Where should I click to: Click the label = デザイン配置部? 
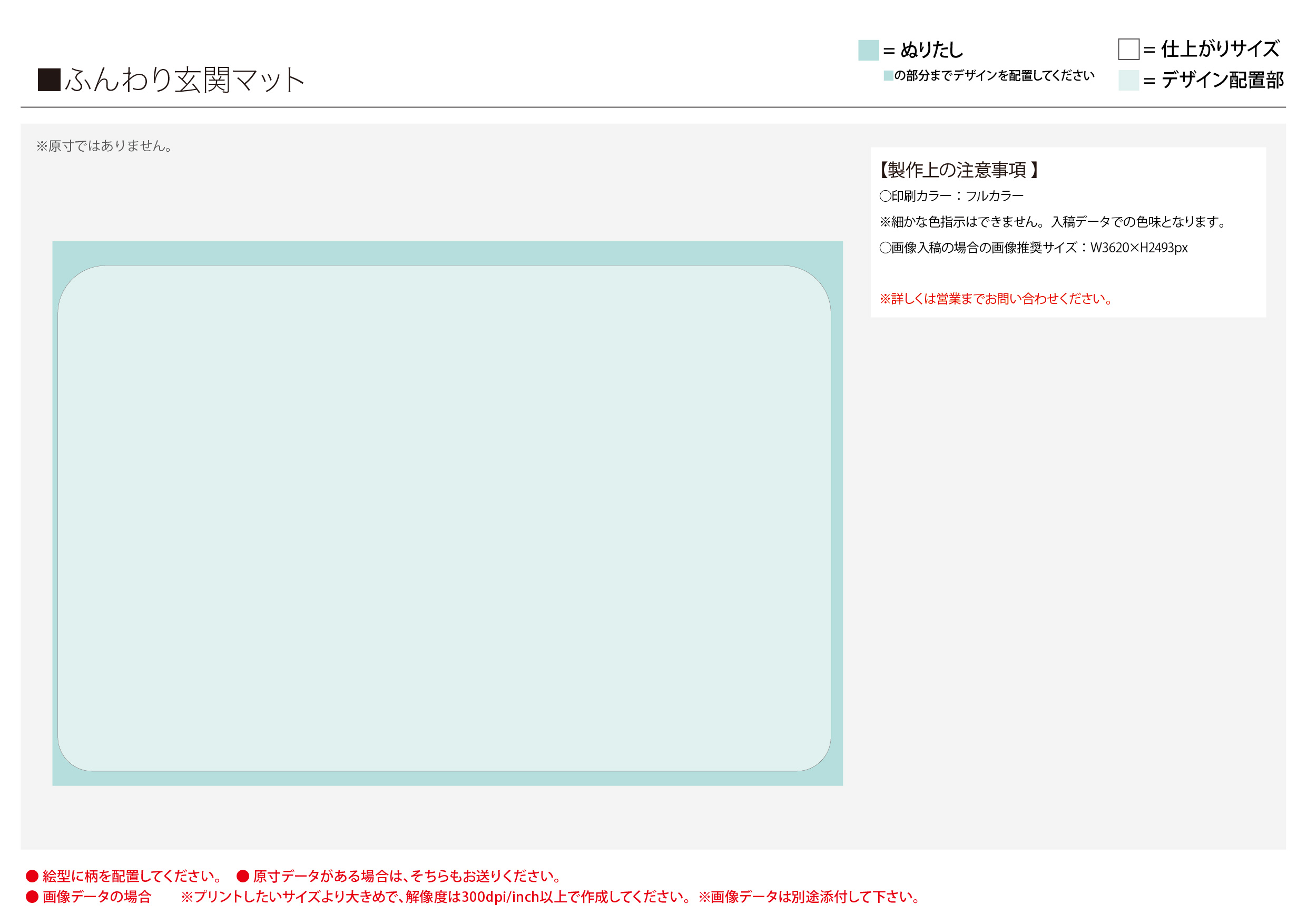(x=1214, y=80)
